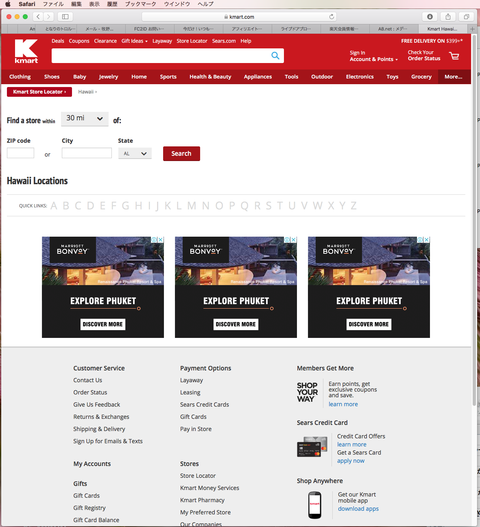480x527 pixels.
Task: Click the Shop Your Way logo
Action: [x=307, y=392]
